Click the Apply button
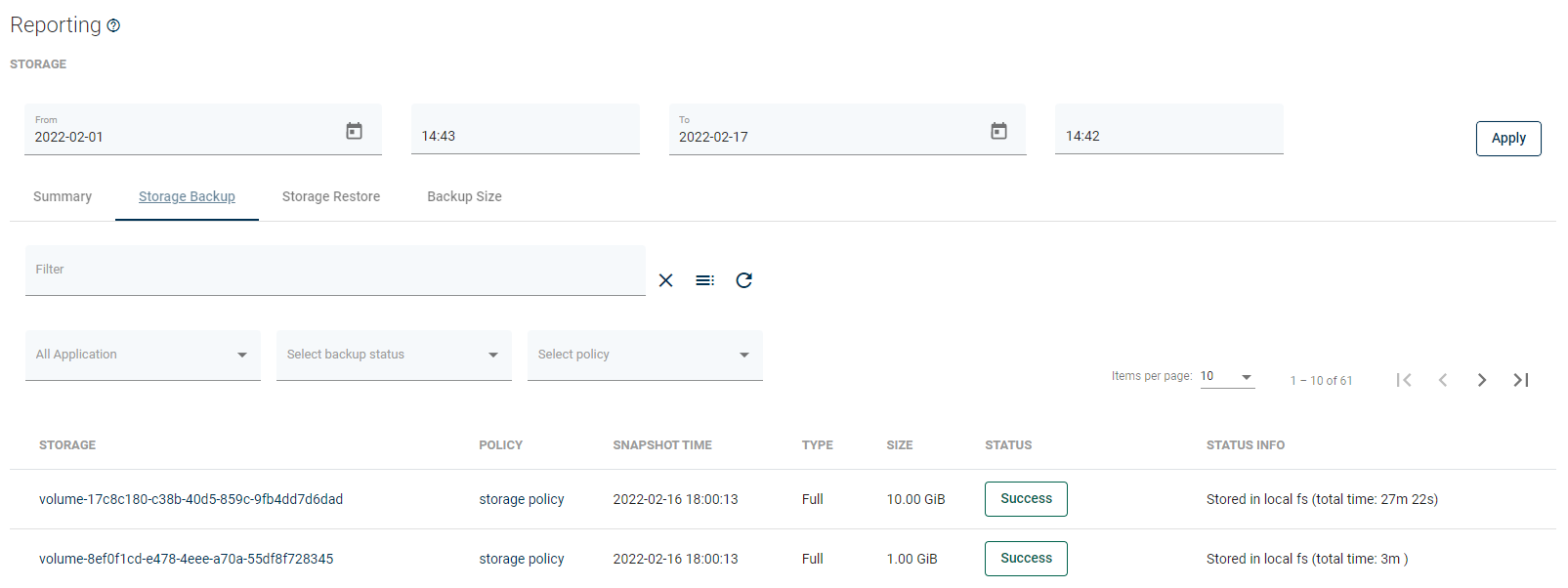Image resolution: width=1568 pixels, height=588 pixels. (1507, 139)
